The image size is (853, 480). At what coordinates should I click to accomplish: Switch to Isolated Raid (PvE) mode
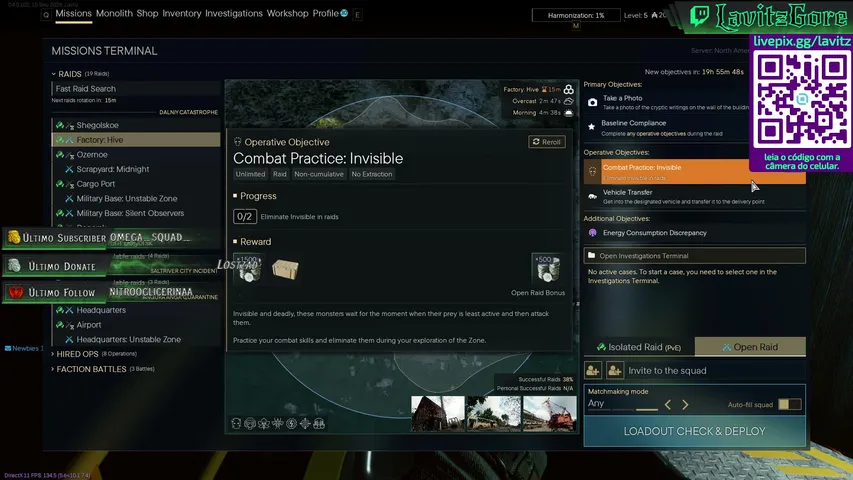tap(639, 347)
